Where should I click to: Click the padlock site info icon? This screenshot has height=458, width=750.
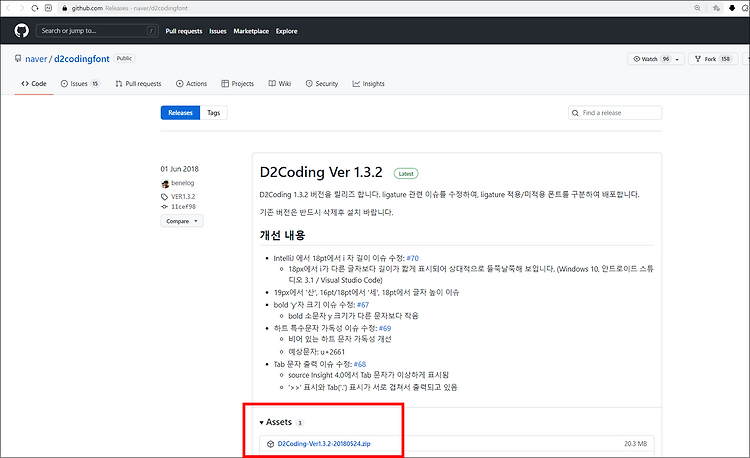(x=65, y=8)
